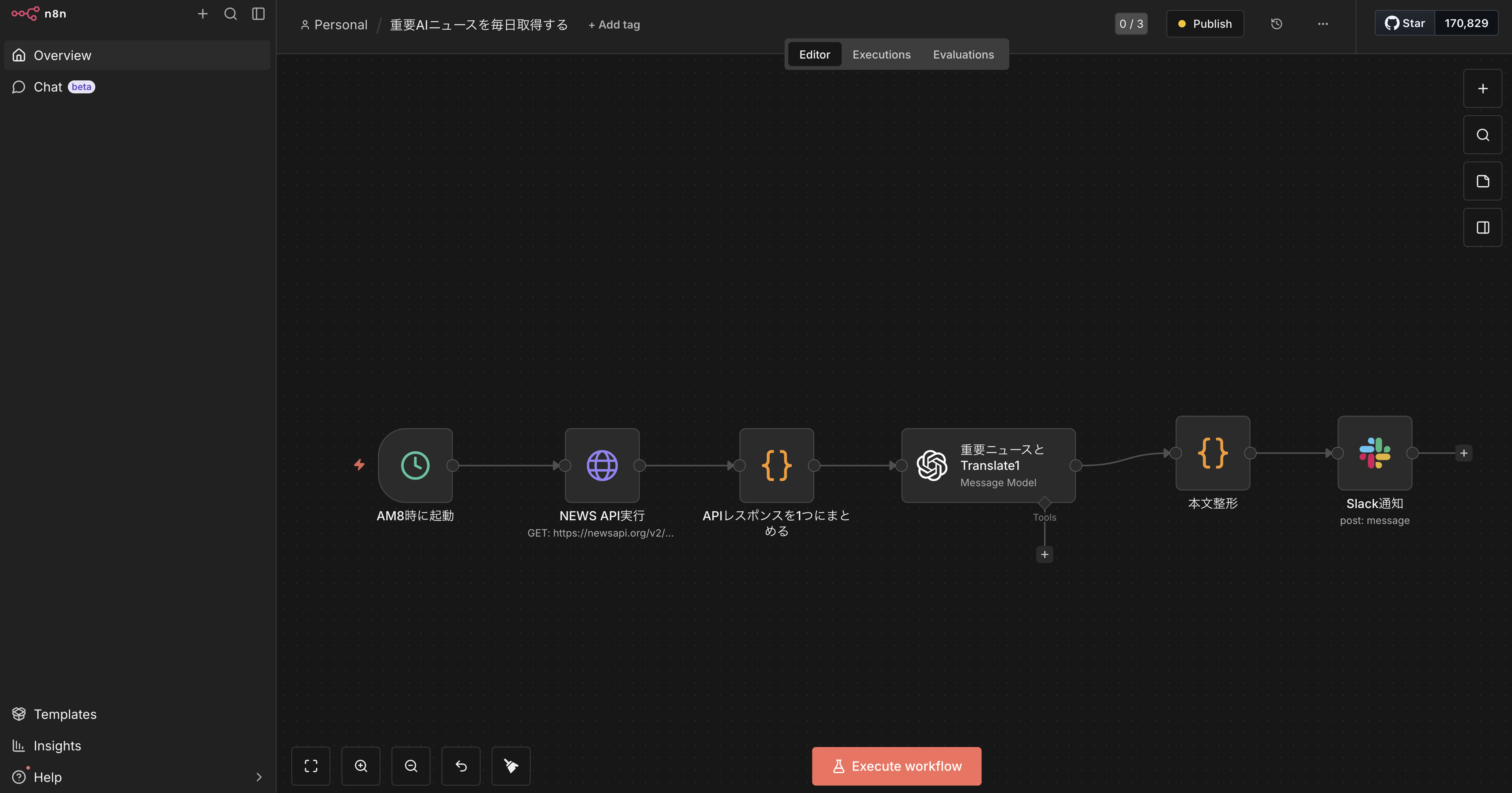The width and height of the screenshot is (1512, 793).
Task: Click the workflow name title field
Action: click(x=478, y=24)
